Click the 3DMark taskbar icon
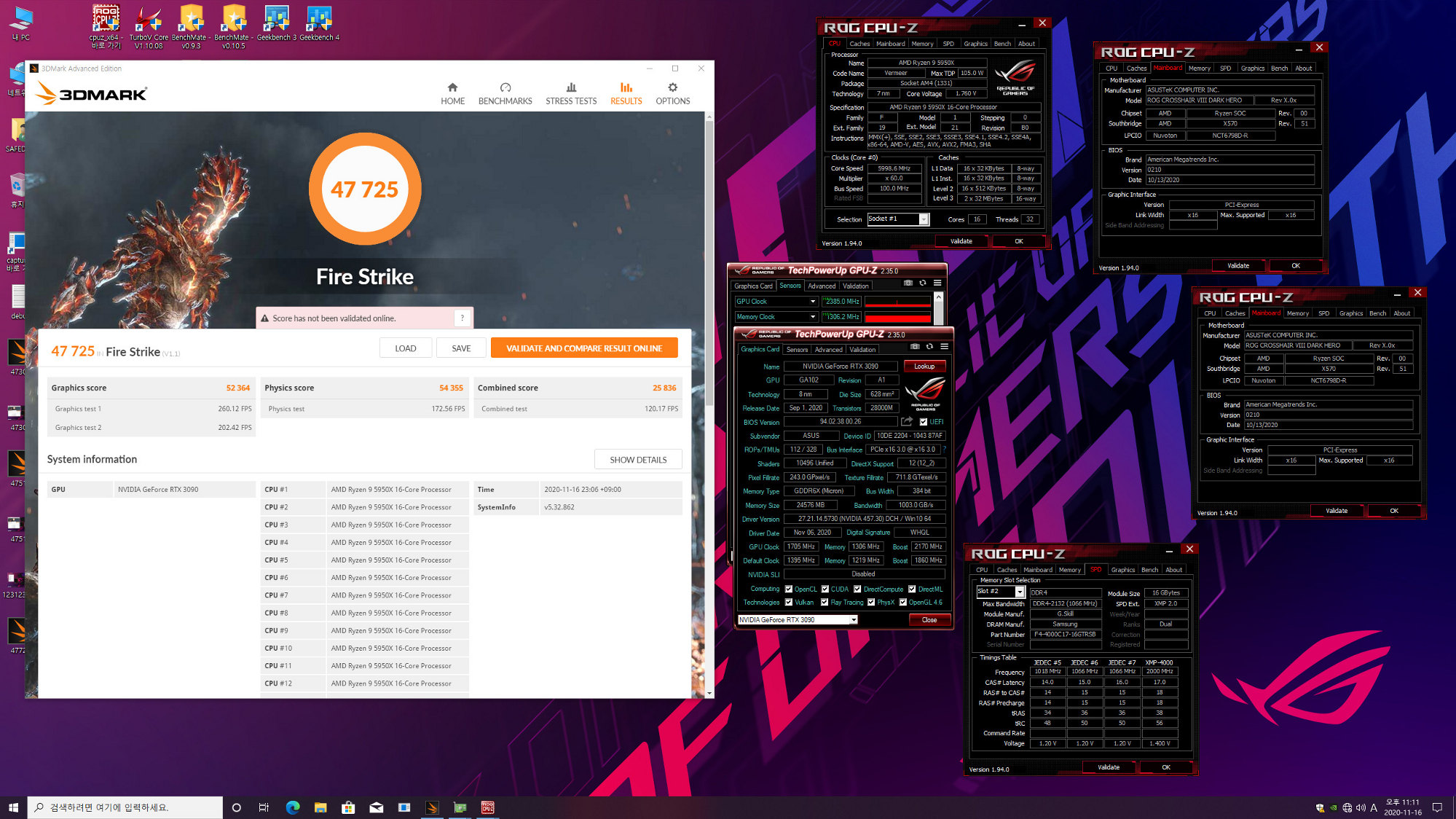 (432, 807)
